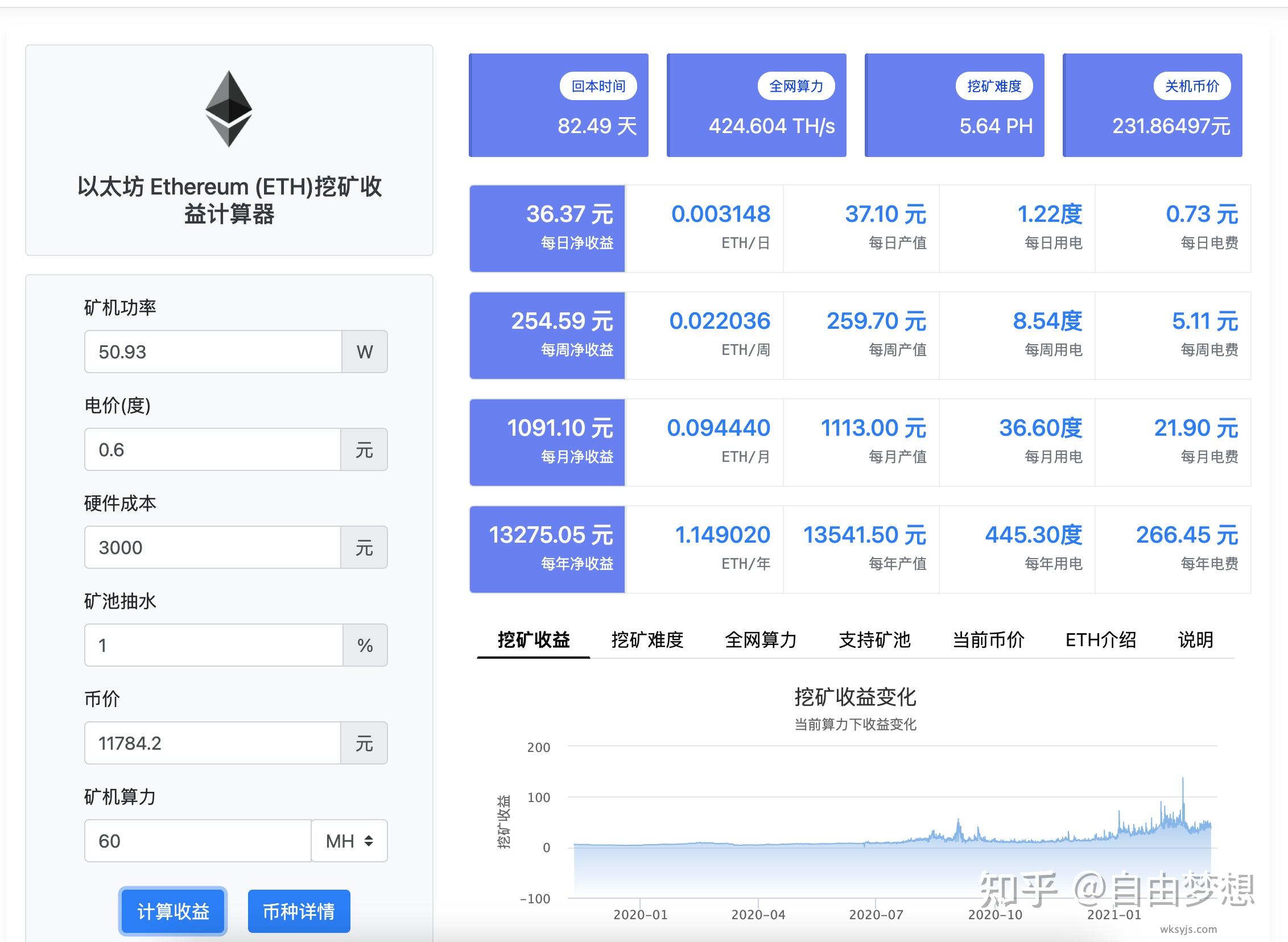Focus the 电价(度) input with 0.6

[213, 450]
